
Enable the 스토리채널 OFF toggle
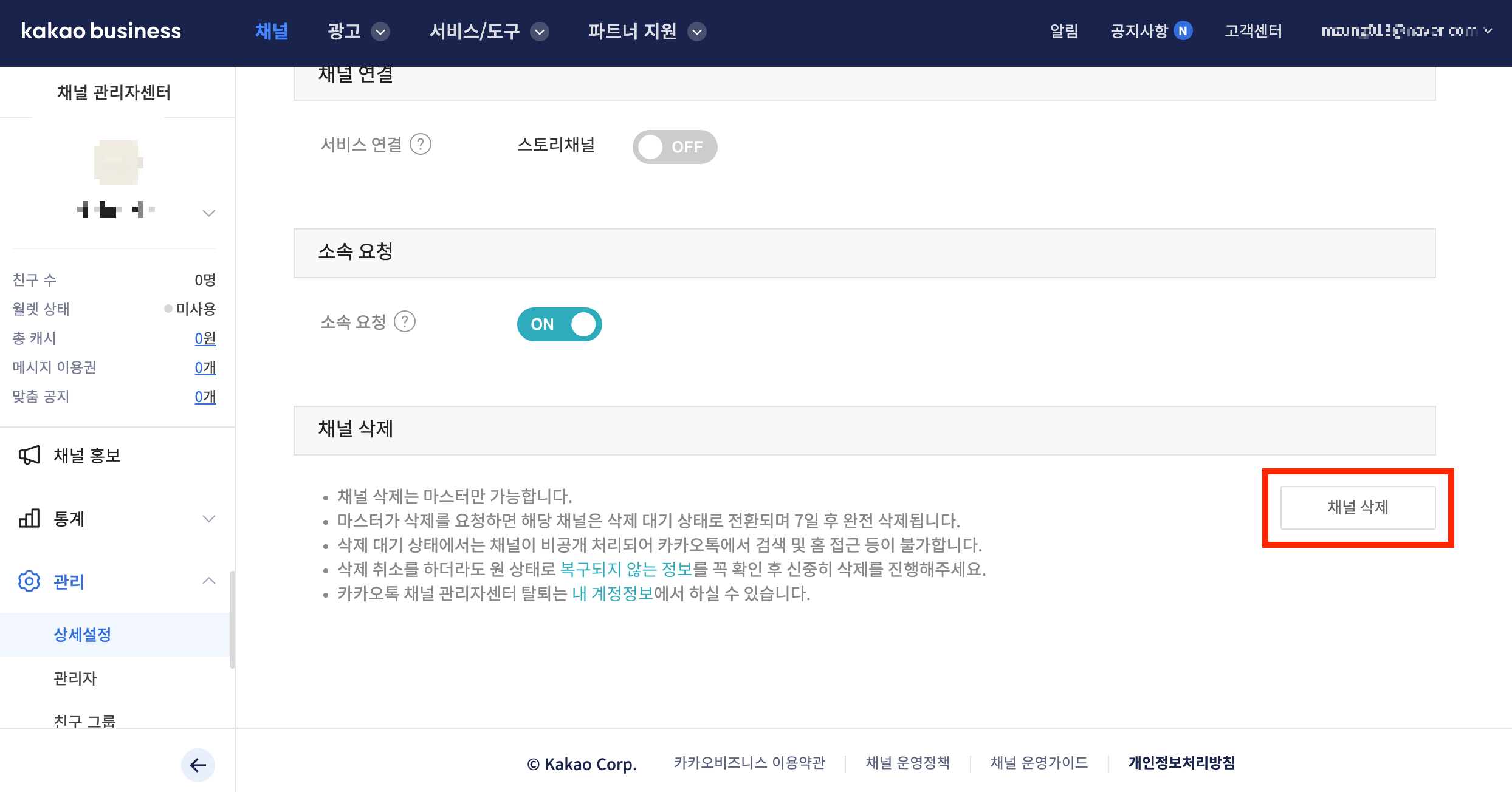(675, 147)
